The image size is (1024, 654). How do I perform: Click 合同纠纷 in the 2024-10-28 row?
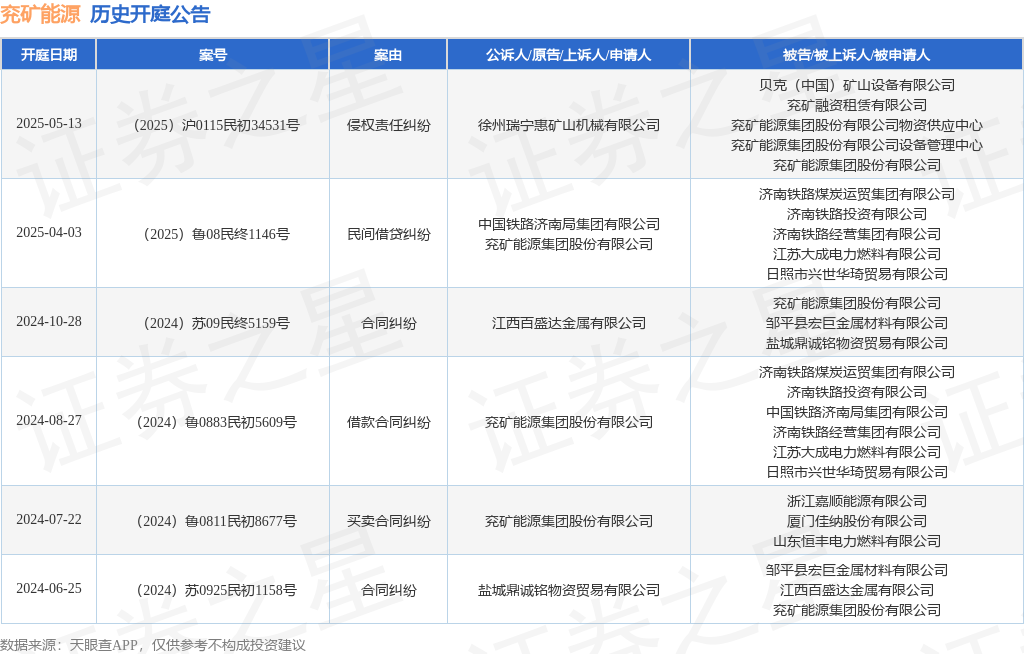pos(389,323)
